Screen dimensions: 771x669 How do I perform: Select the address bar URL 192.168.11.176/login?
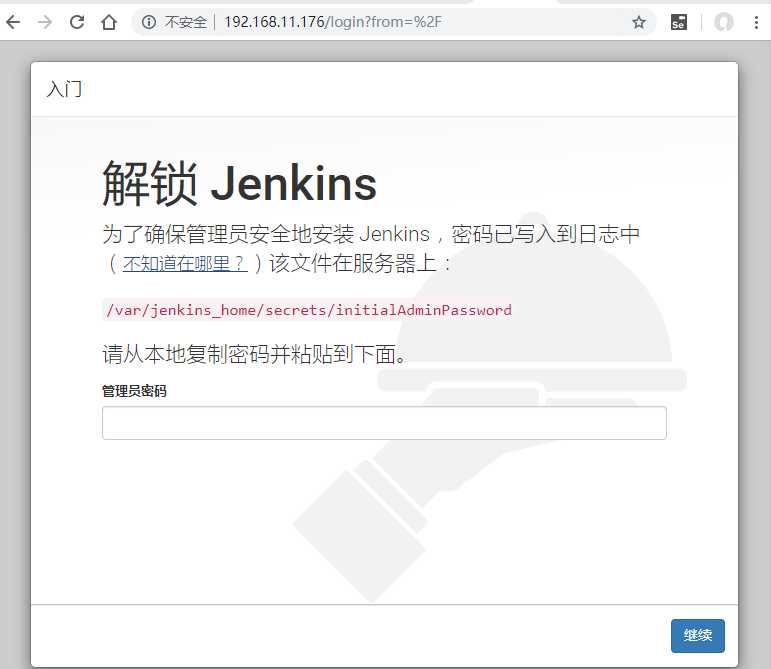pos(333,22)
